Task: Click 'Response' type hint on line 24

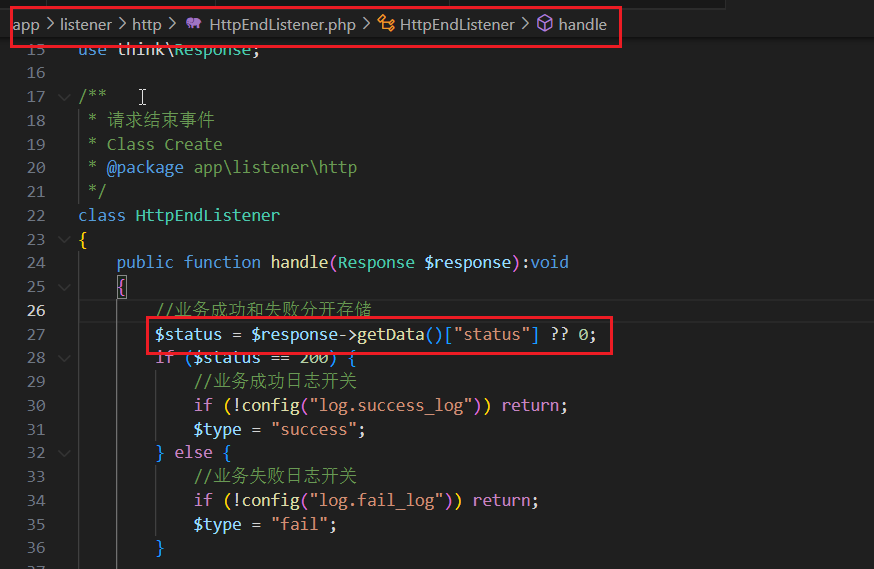Action: (x=376, y=262)
